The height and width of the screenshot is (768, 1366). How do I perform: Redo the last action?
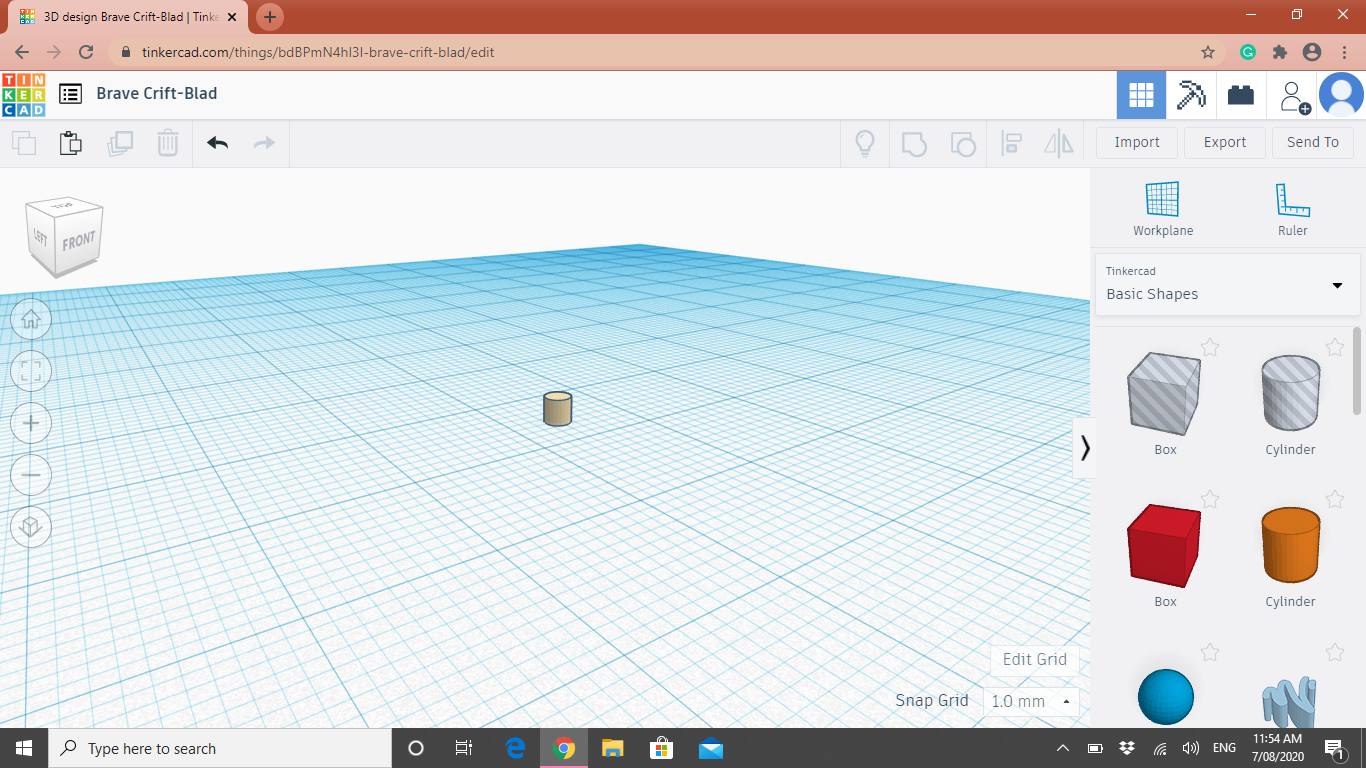coord(264,143)
